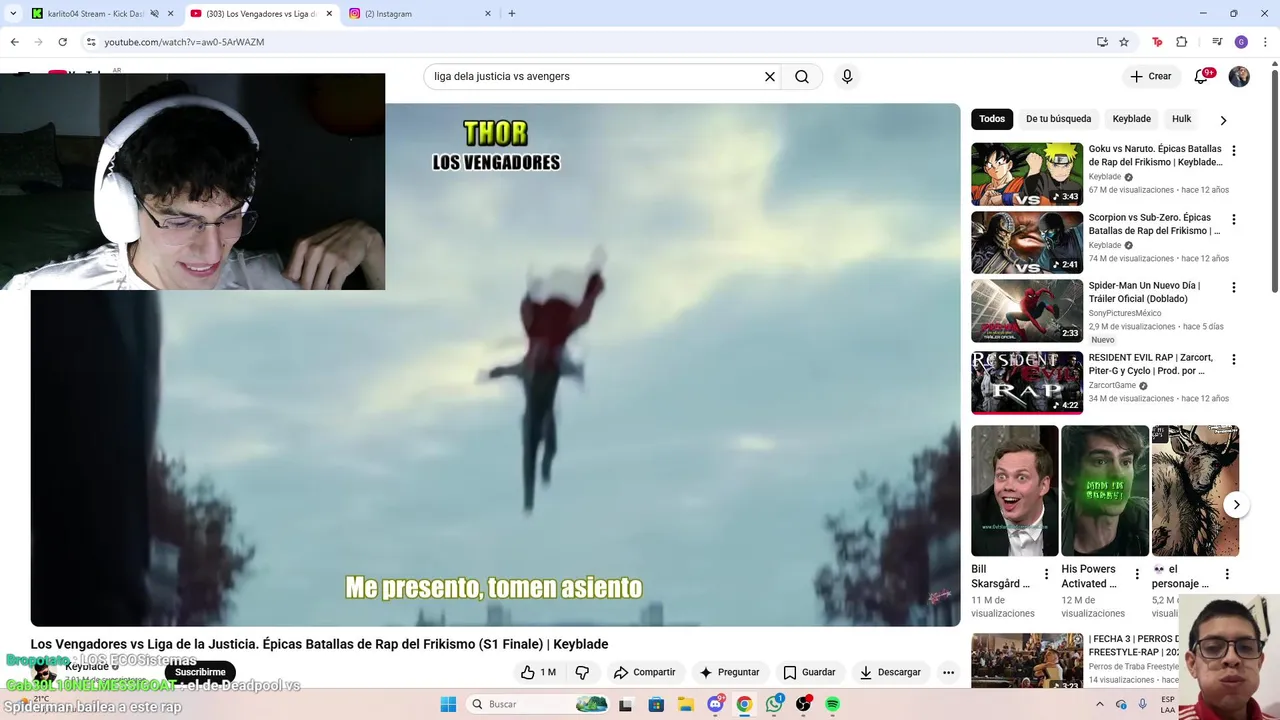
Task: Start voice search with the microphone icon
Action: (847, 77)
